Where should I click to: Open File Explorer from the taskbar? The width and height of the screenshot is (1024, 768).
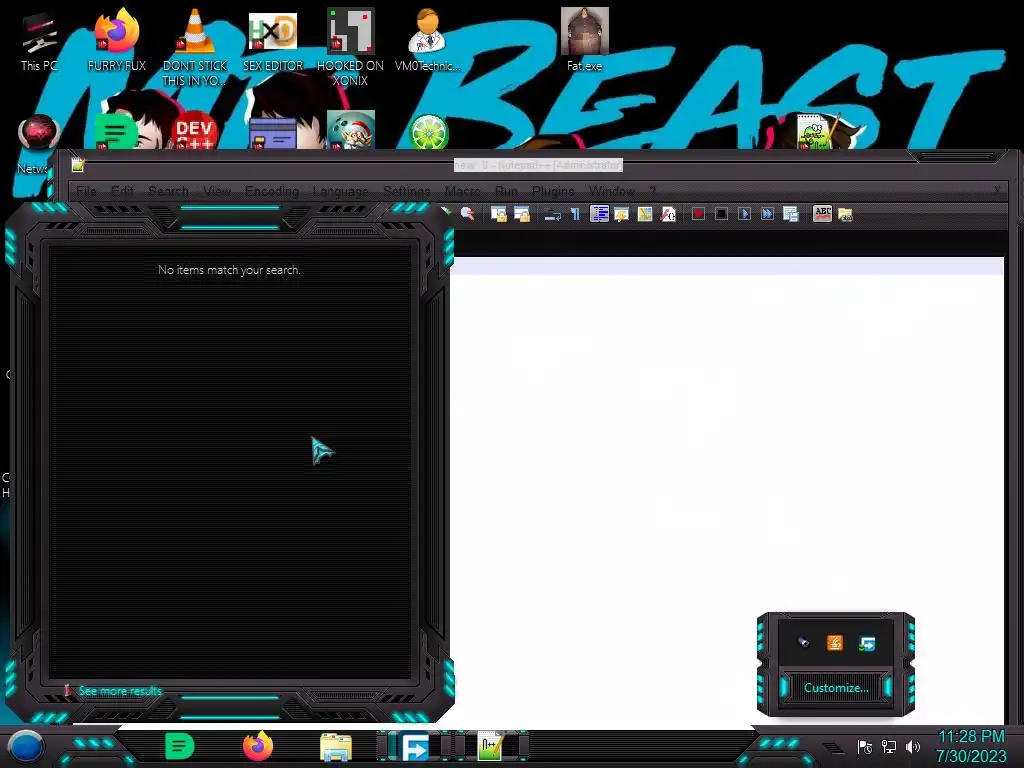tap(336, 748)
